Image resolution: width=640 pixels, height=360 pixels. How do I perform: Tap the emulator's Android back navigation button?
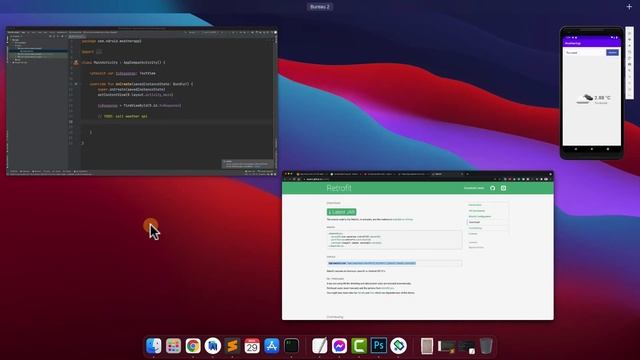(576, 149)
